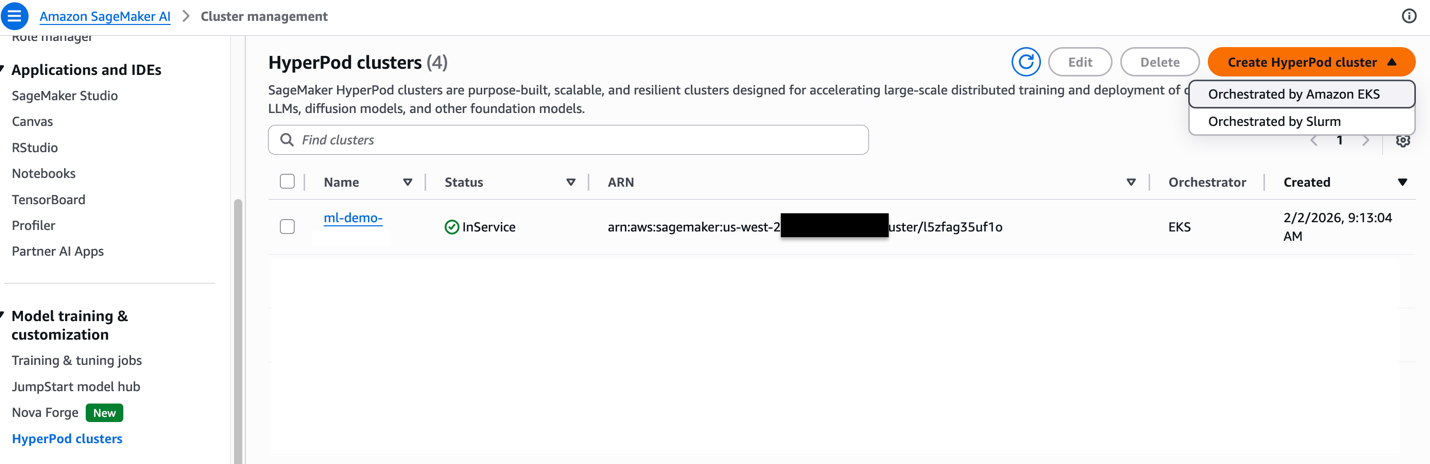The width and height of the screenshot is (1430, 464).
Task: Open the table preferences gear icon
Action: coord(1403,141)
